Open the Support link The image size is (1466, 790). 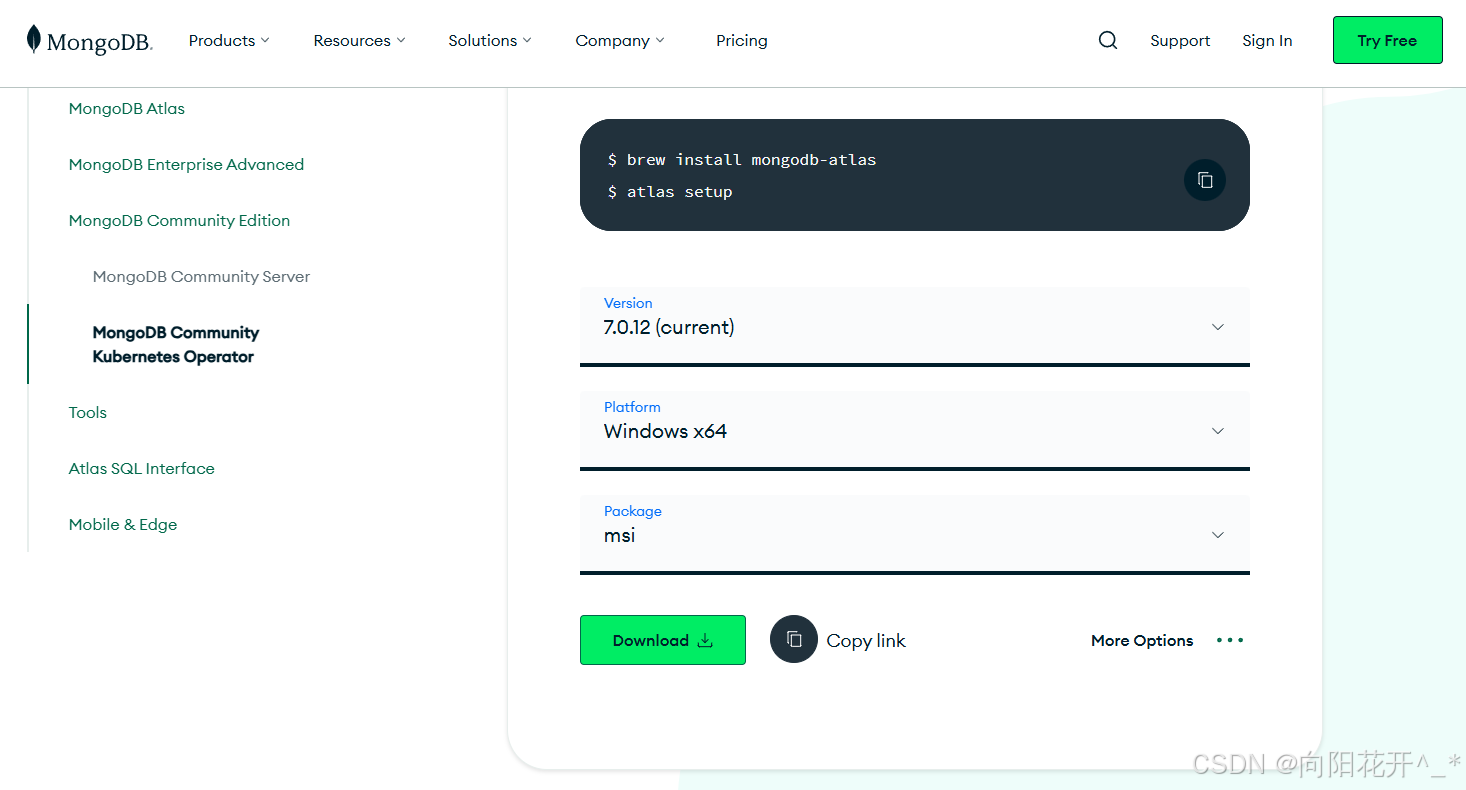tap(1180, 40)
